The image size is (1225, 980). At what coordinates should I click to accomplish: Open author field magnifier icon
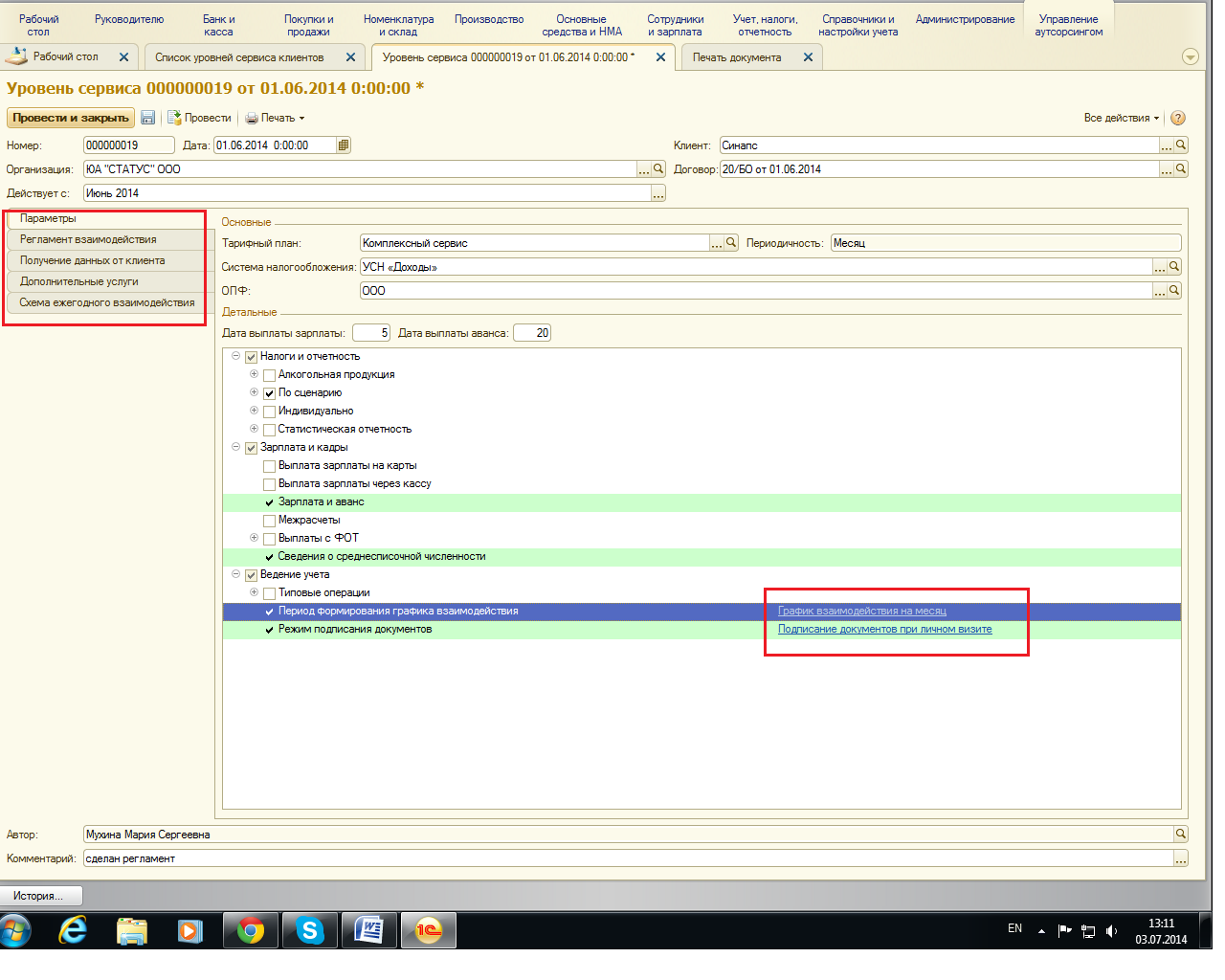point(1181,835)
